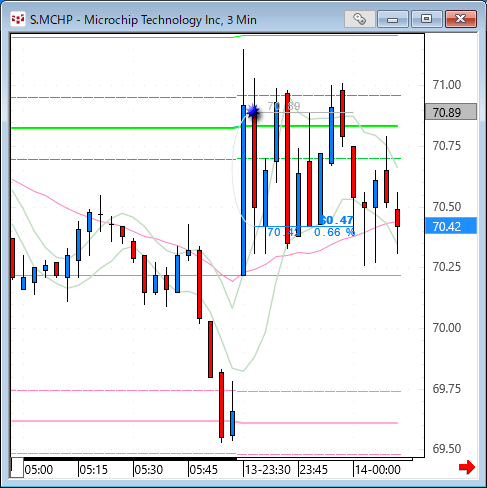
Task: Click the $0.47 measurement value on chart
Action: pos(337,220)
